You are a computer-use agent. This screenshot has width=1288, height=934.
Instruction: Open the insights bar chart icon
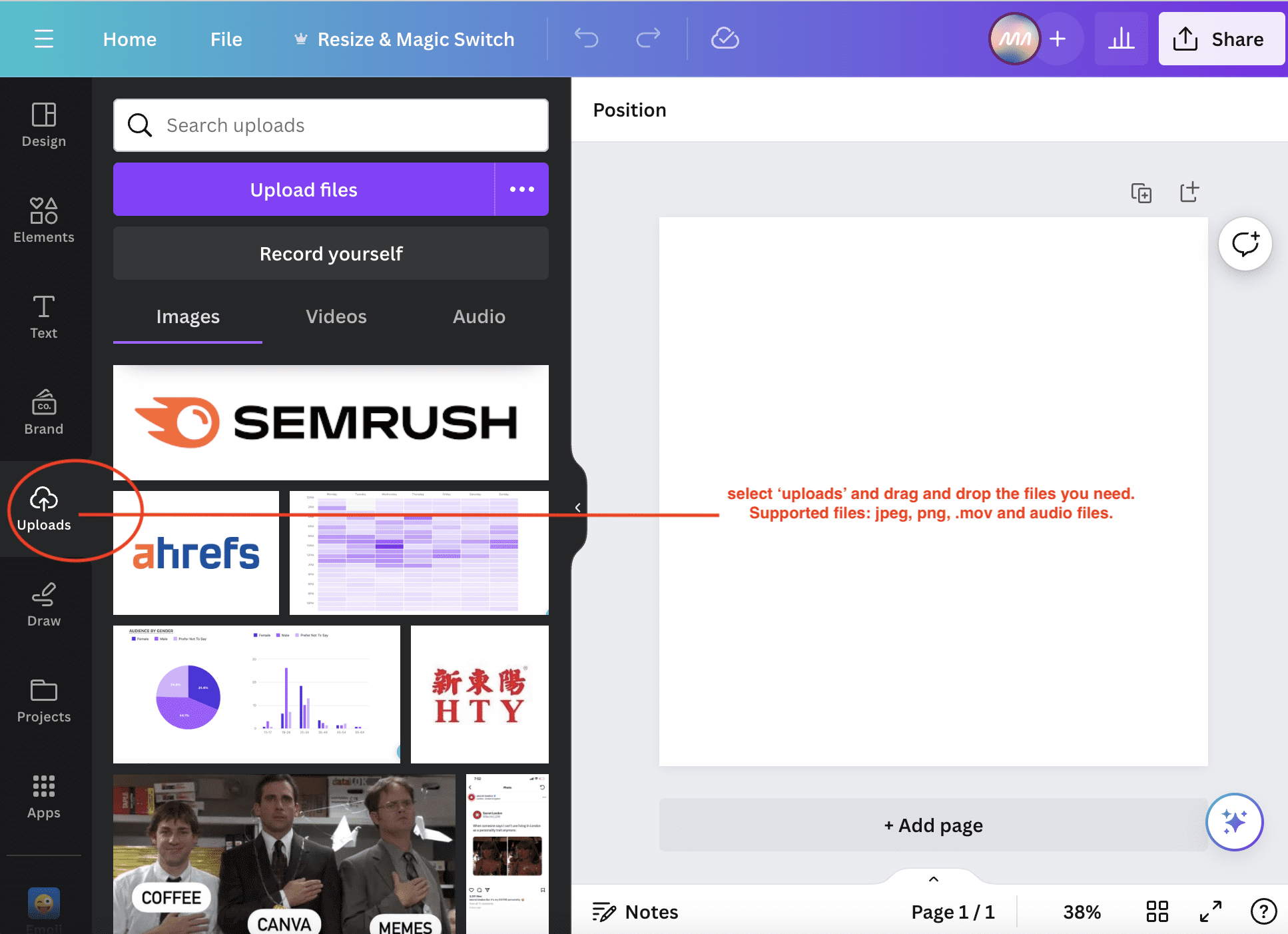(x=1122, y=39)
